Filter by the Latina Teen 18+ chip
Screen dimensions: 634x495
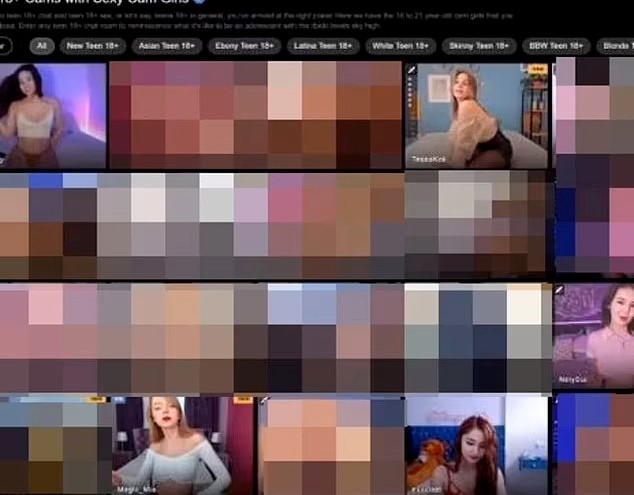(x=321, y=46)
